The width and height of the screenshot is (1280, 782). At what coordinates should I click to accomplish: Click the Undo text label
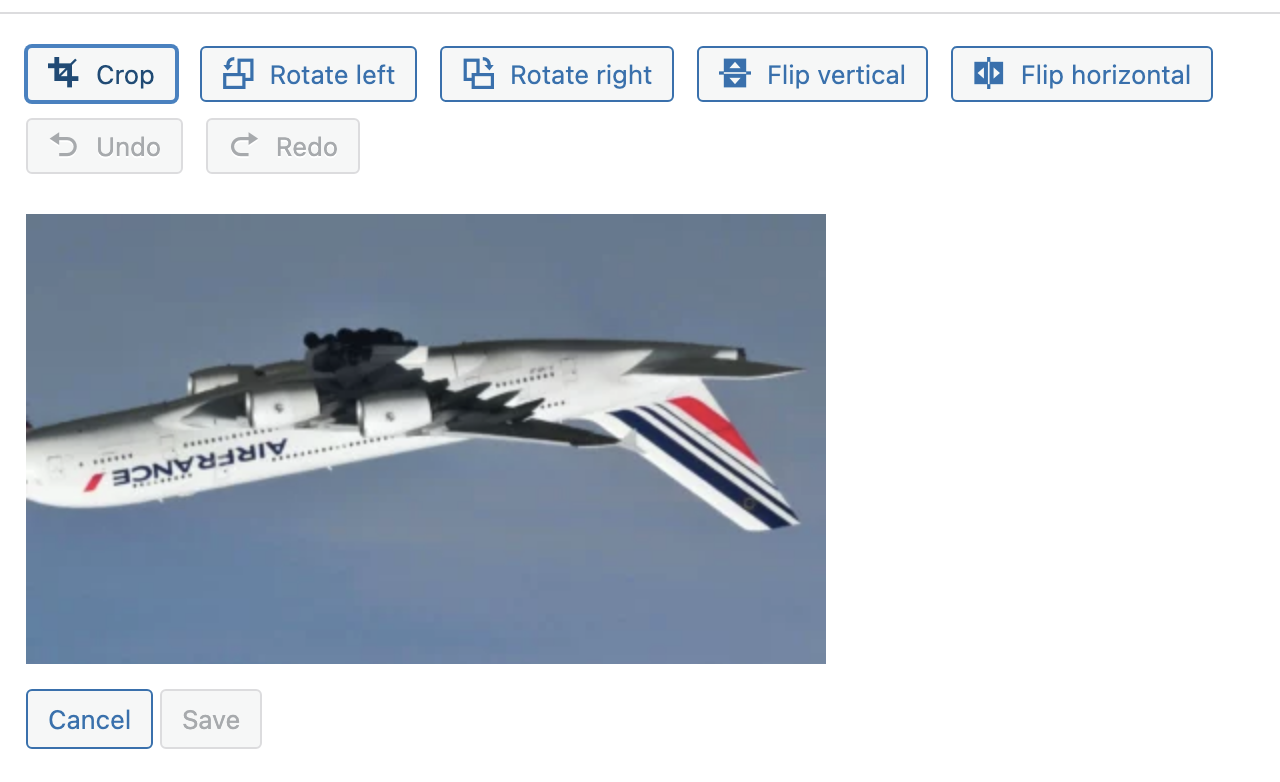point(128,147)
